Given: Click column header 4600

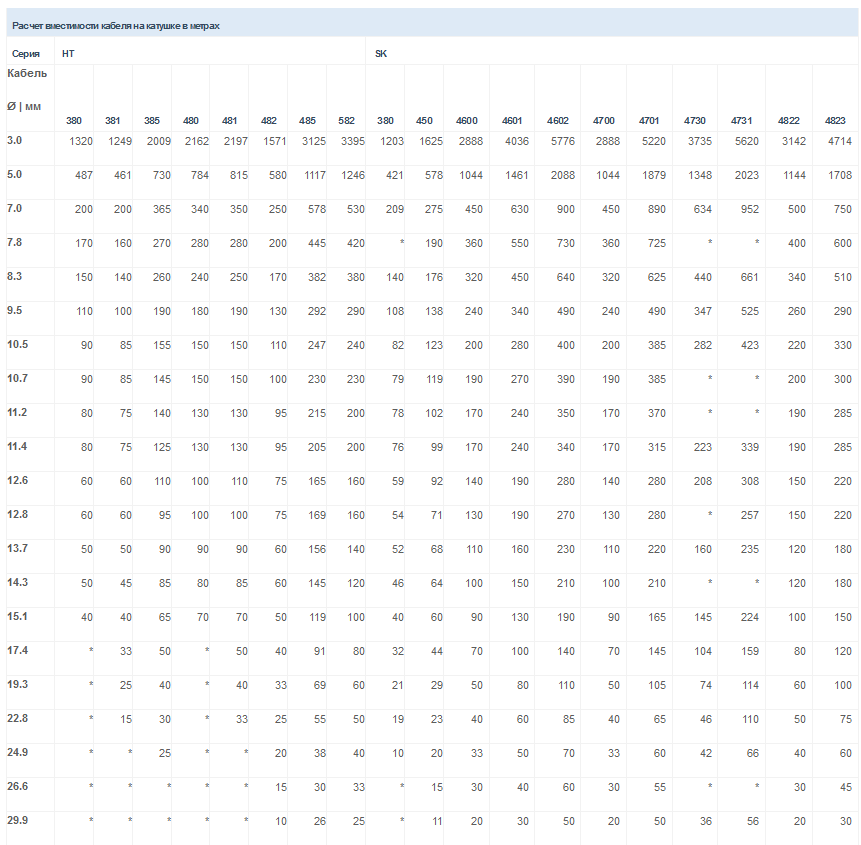Looking at the screenshot, I should click(x=467, y=121).
